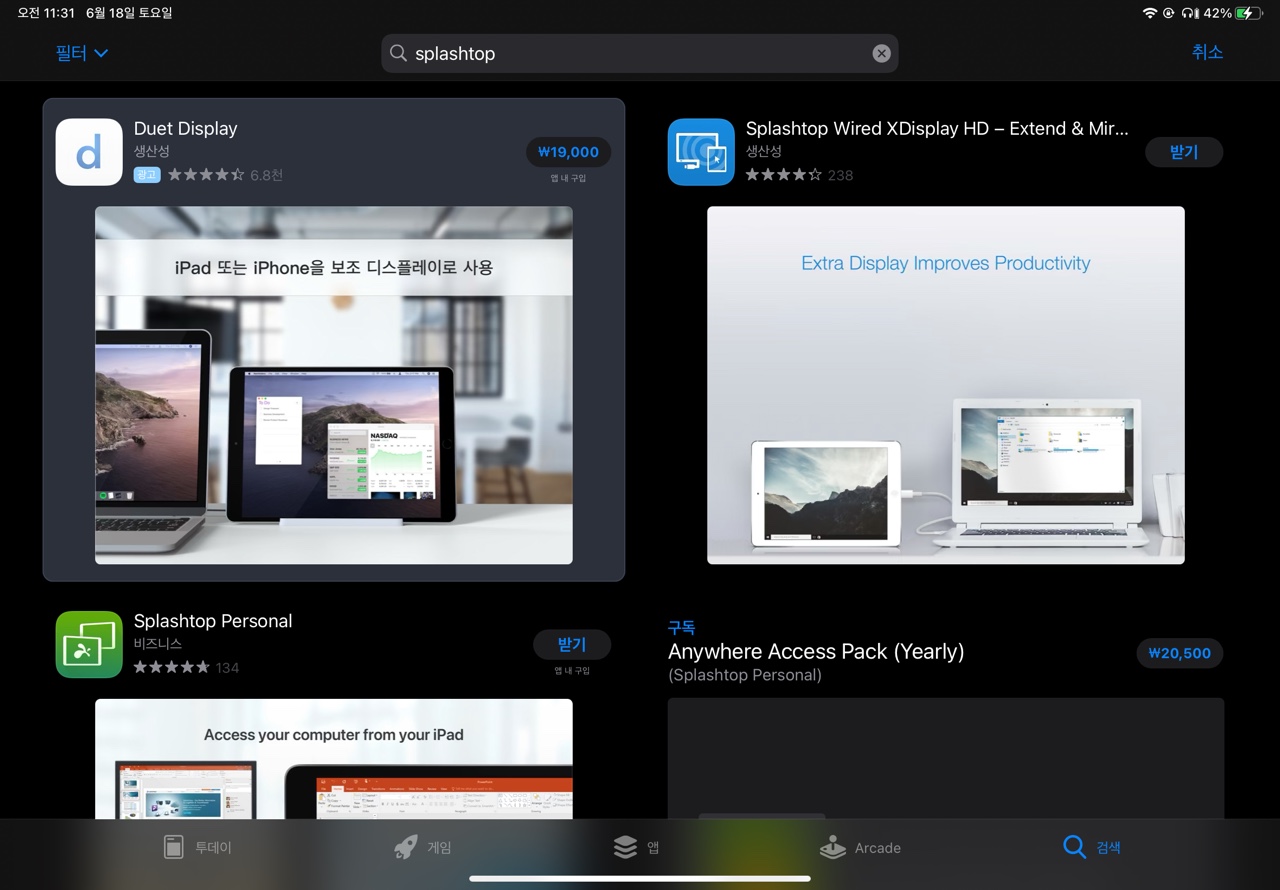1280x890 pixels.
Task: Click into the splashtop search field
Action: (640, 54)
